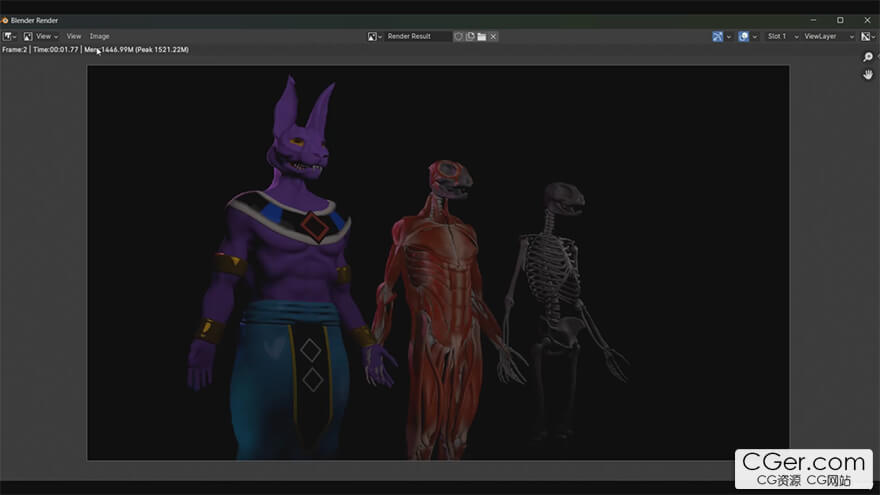
Task: Open the Slot 1 render slot dropdown
Action: 782,36
